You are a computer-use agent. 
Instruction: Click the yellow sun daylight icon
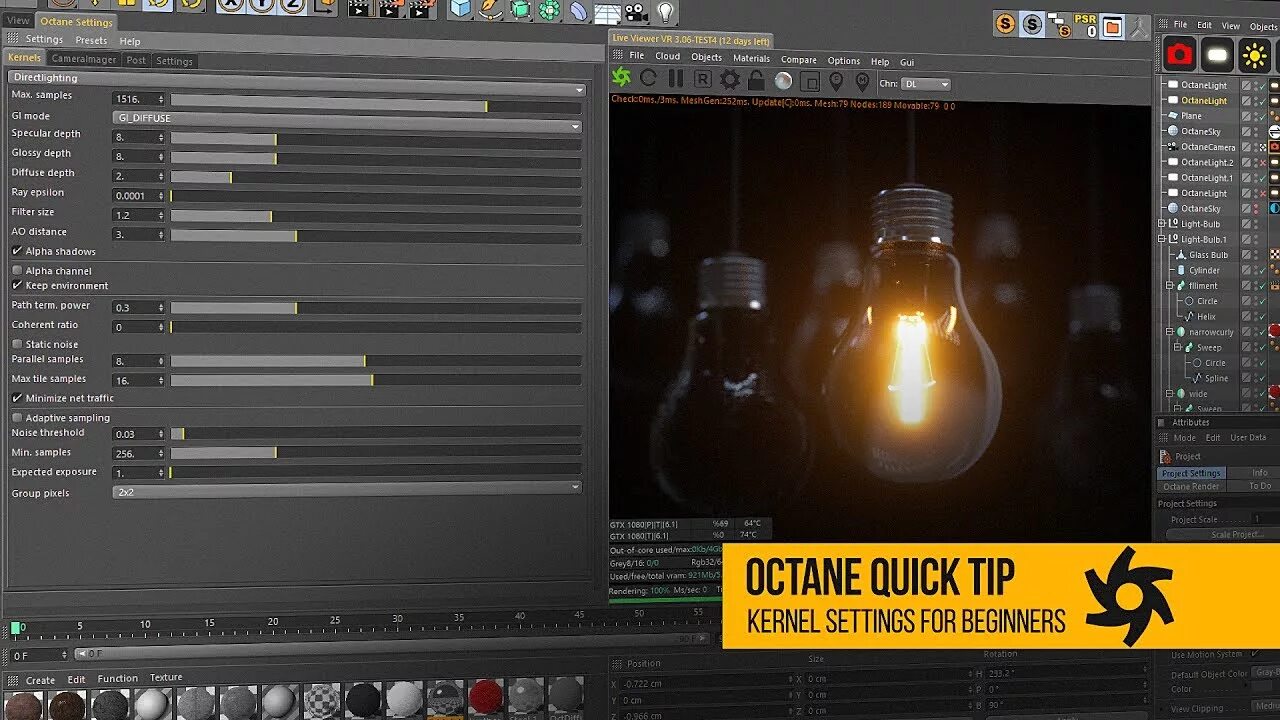1254,55
